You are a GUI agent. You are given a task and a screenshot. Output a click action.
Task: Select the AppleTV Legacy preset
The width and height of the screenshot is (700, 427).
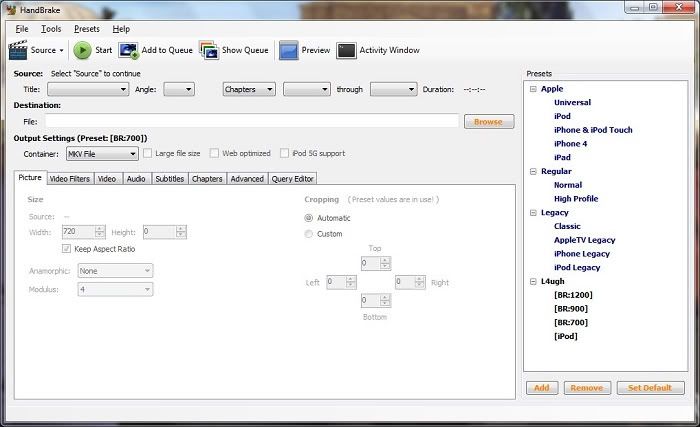tap(584, 240)
